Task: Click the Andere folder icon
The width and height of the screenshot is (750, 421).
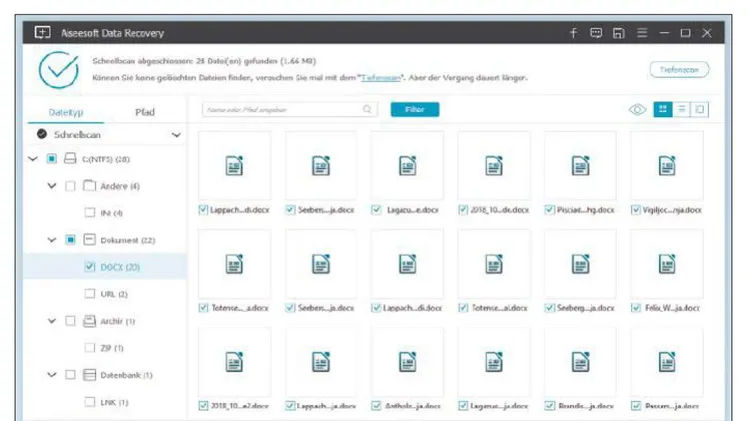Action: click(x=89, y=186)
